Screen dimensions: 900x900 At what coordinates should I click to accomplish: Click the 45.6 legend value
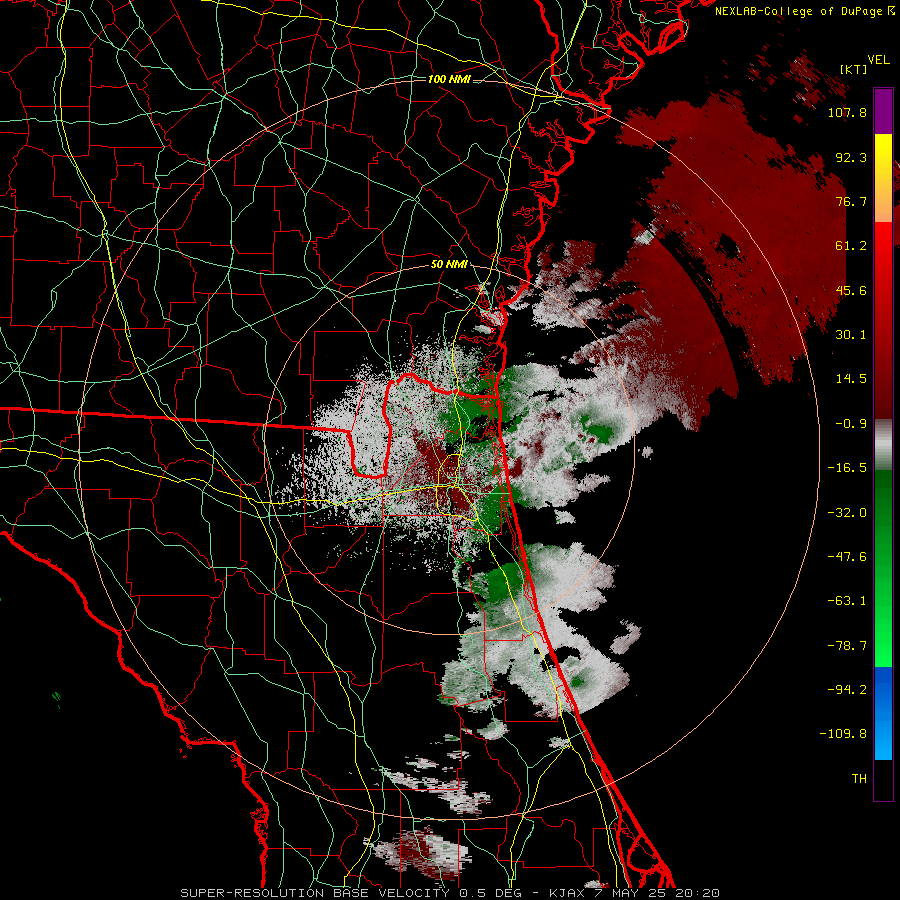[851, 290]
